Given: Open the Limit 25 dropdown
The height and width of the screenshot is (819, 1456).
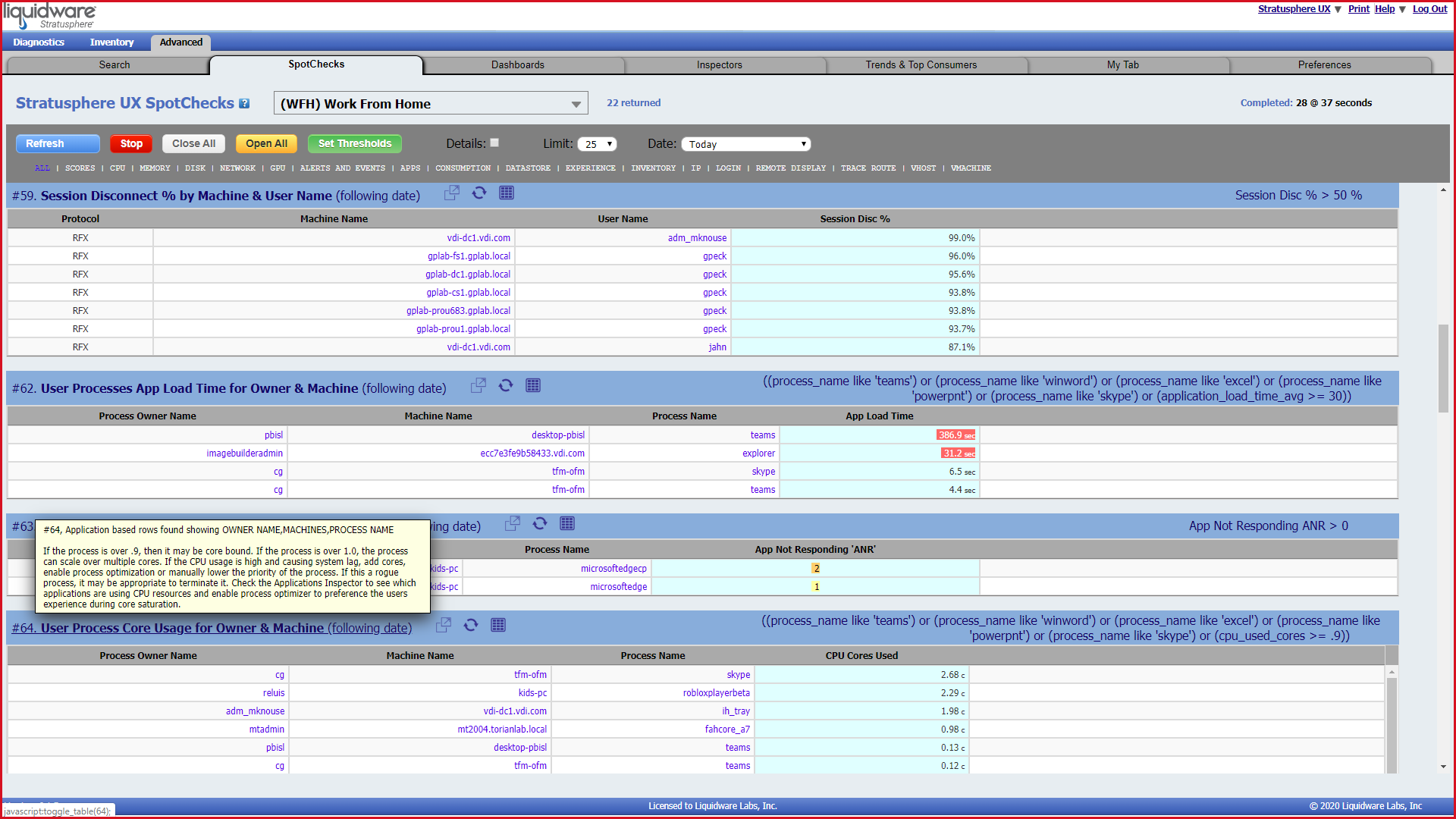Looking at the screenshot, I should [597, 144].
